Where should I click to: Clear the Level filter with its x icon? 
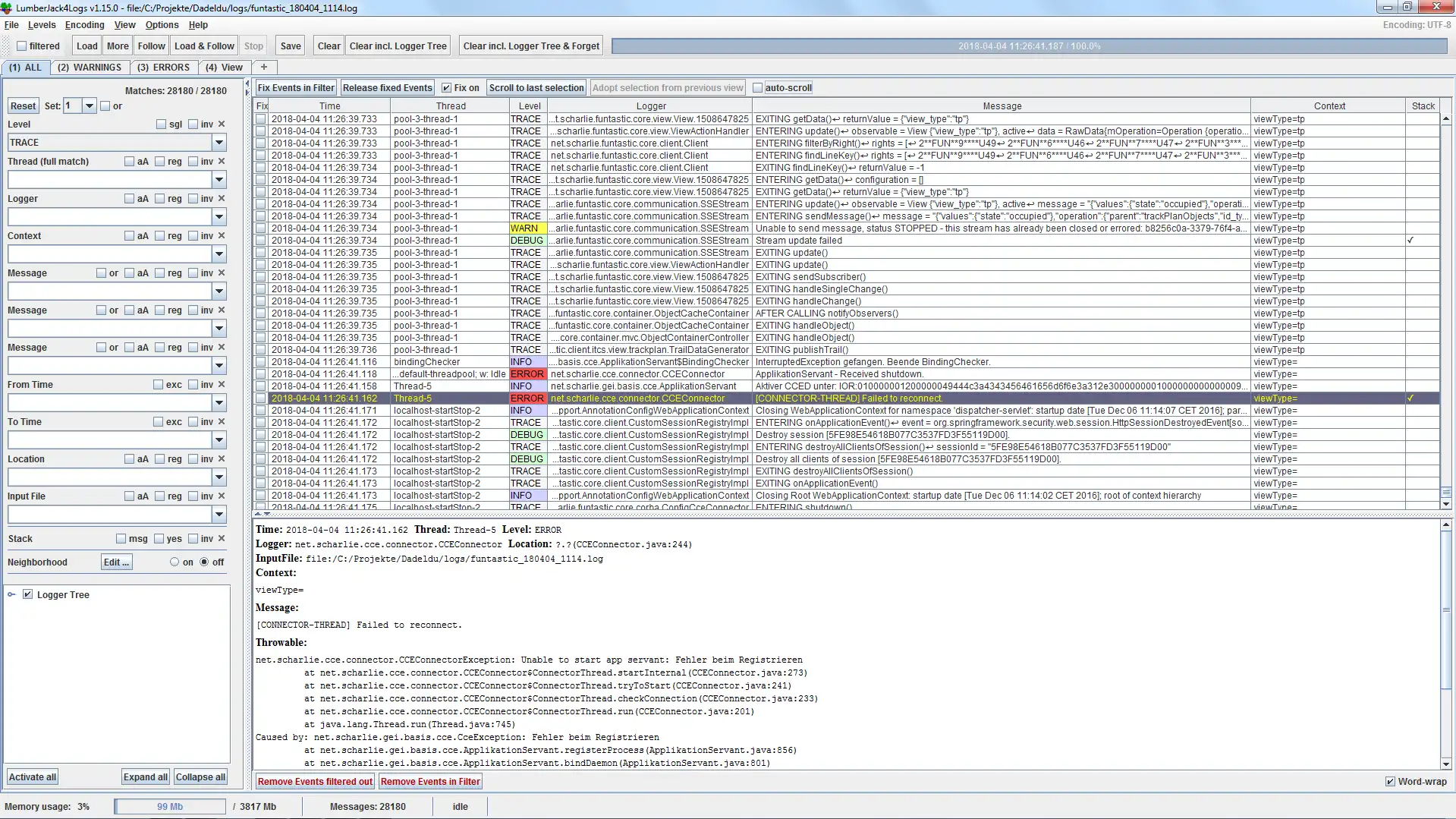coord(222,124)
